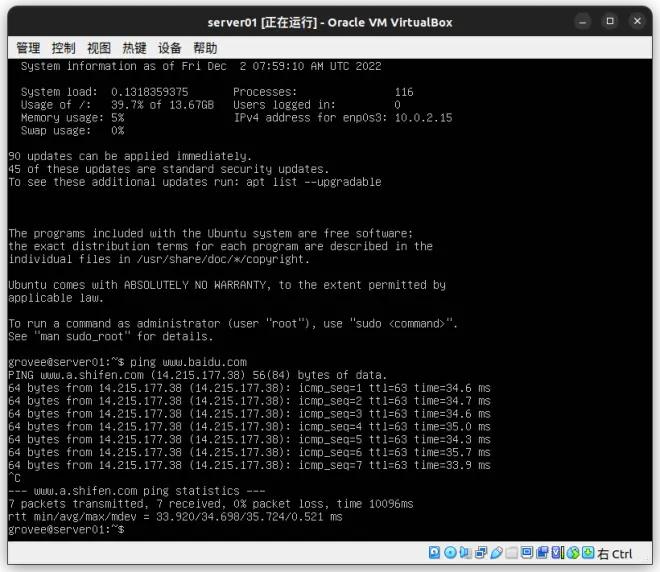Click the display settings status icon
The width and height of the screenshot is (660, 572).
click(527, 552)
